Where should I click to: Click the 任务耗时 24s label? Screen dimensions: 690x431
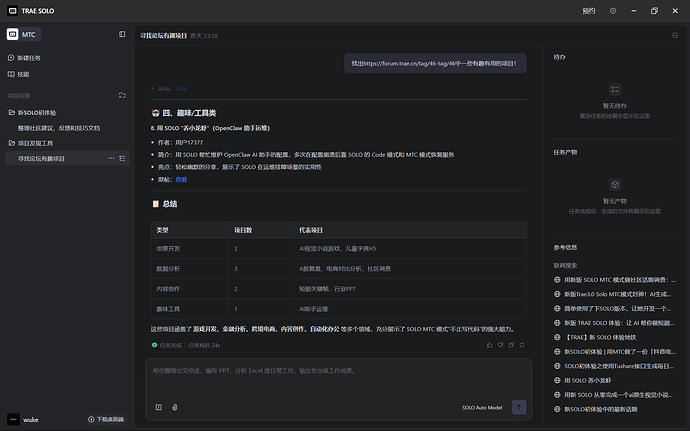(x=204, y=345)
